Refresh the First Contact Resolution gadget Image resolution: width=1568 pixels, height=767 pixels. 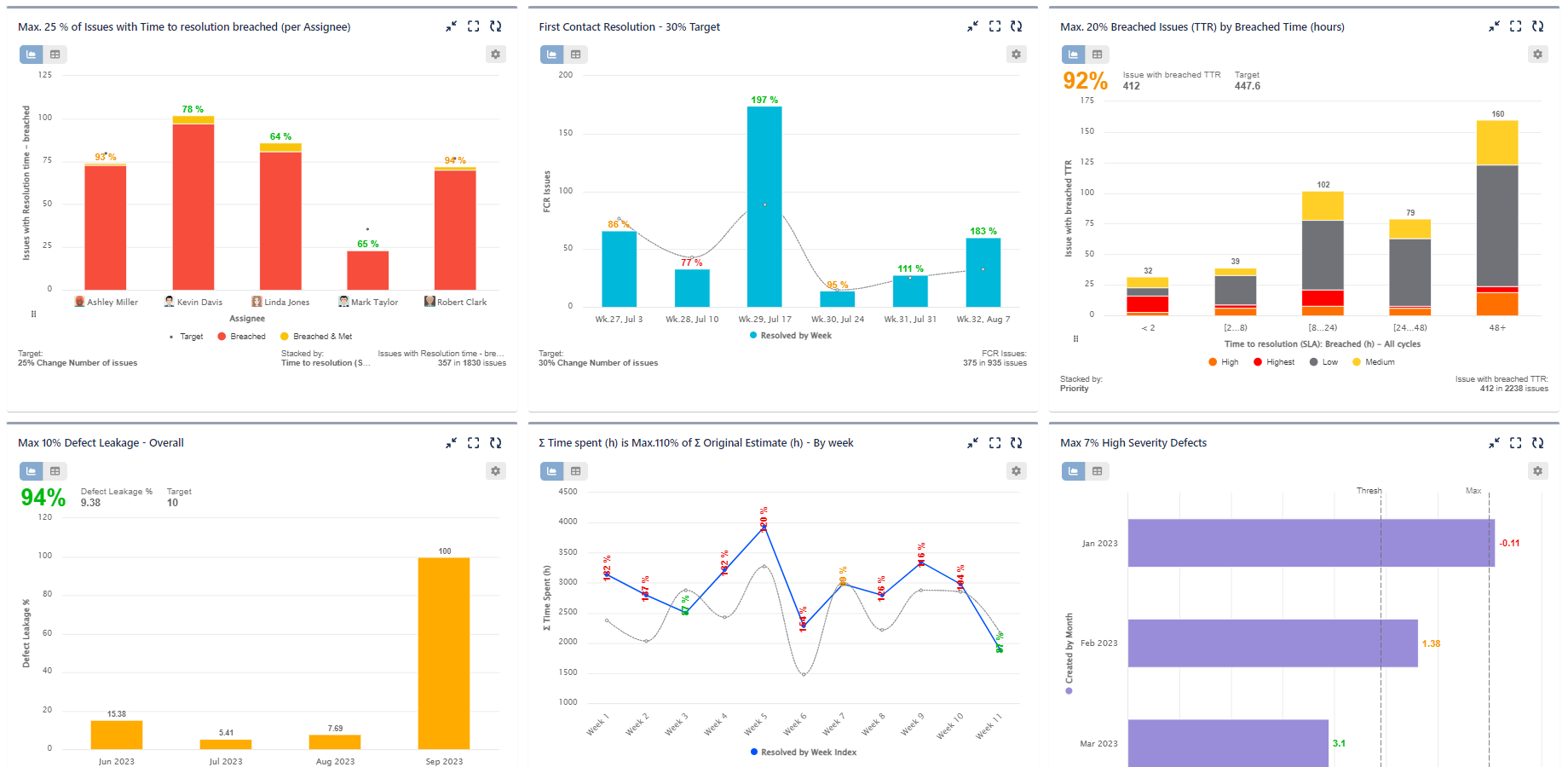[1017, 26]
